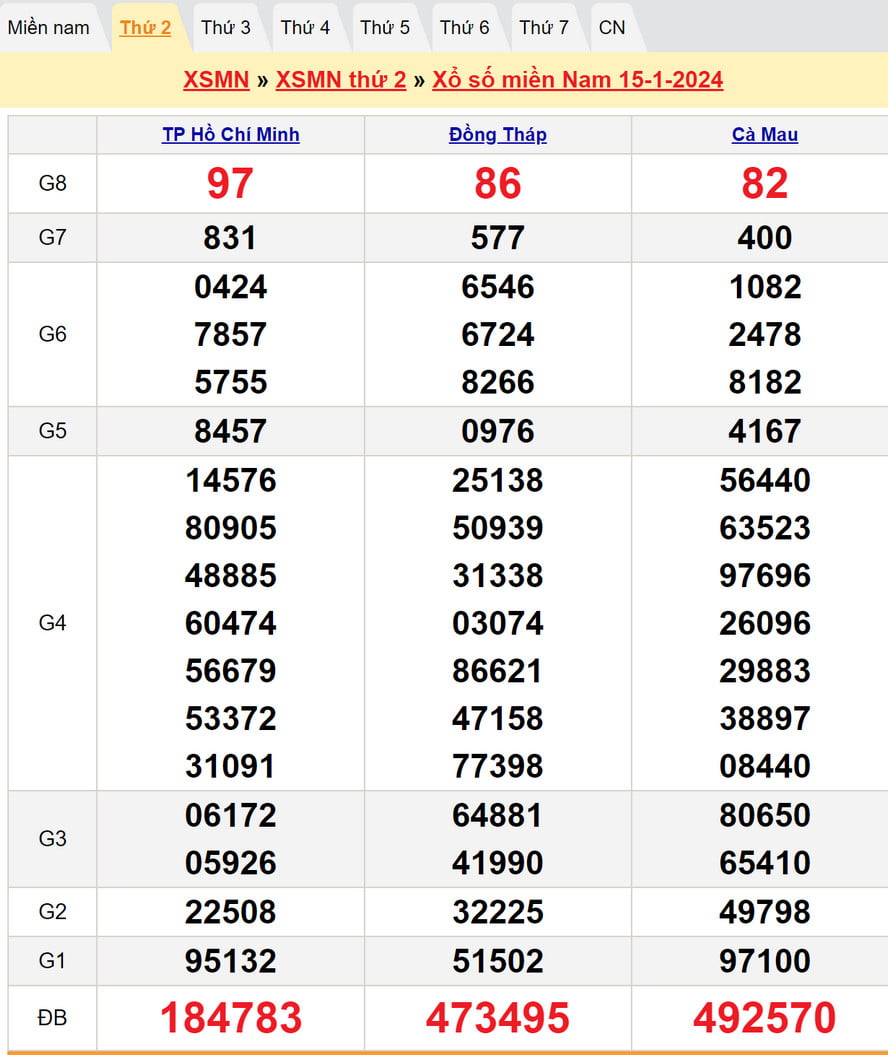This screenshot has width=888, height=1055.
Task: Switch to the CN tab
Action: [612, 27]
